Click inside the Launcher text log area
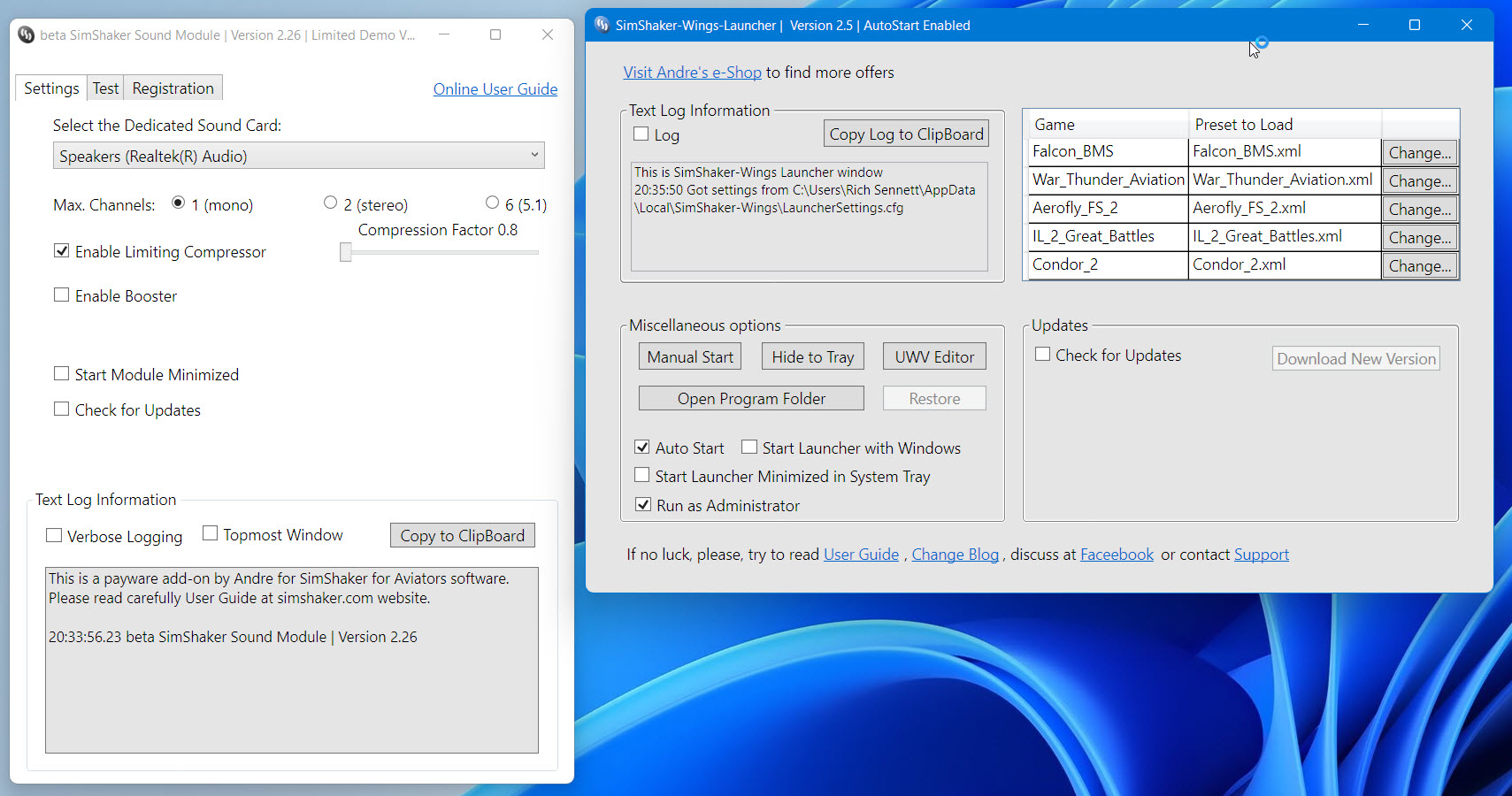1512x796 pixels. tap(810, 217)
